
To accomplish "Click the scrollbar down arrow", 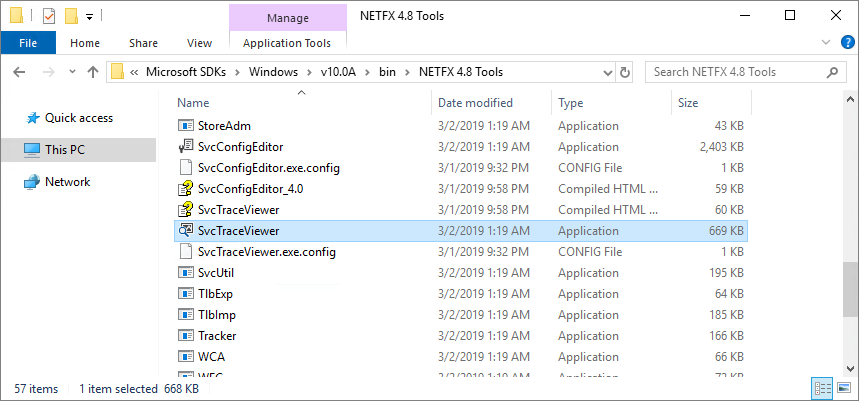I will pyautogui.click(x=850, y=368).
